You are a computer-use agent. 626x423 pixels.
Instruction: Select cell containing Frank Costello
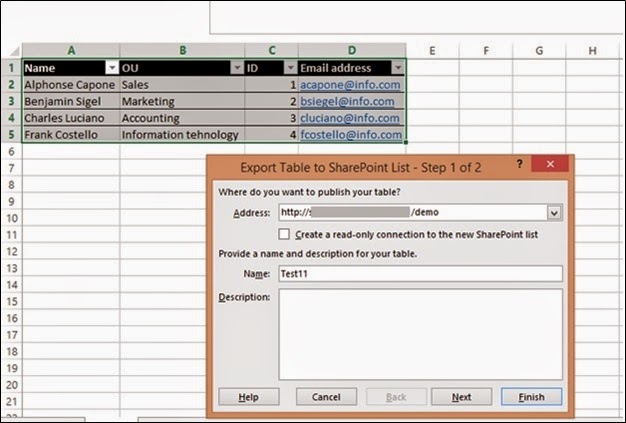click(x=71, y=135)
